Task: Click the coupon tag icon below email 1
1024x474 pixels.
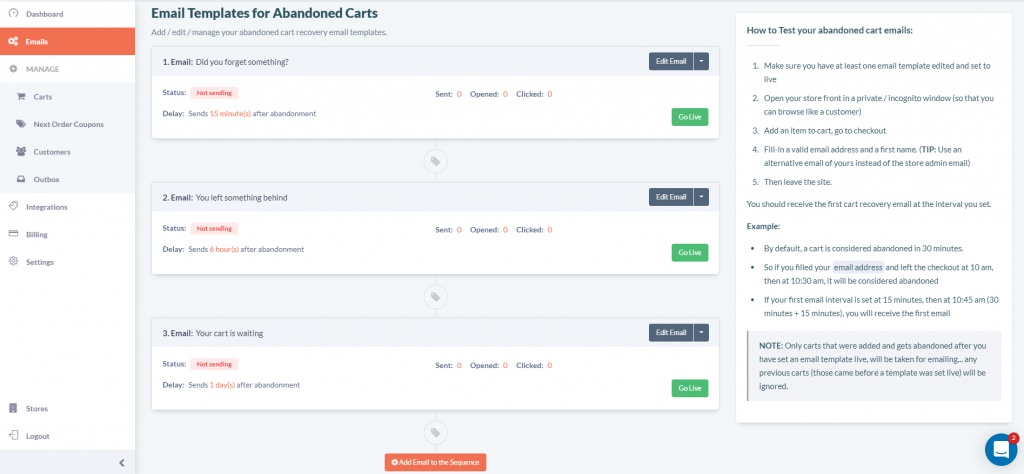Action: (x=436, y=161)
